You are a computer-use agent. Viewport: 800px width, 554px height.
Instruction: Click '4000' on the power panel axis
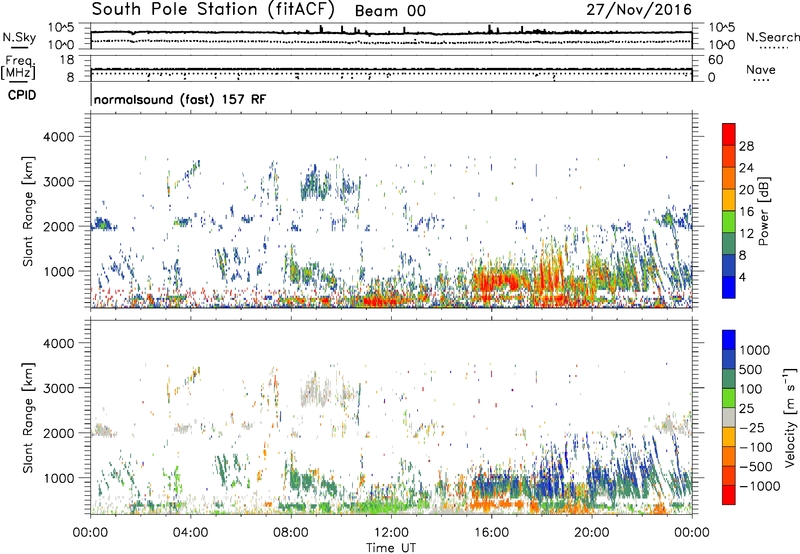click(x=58, y=137)
